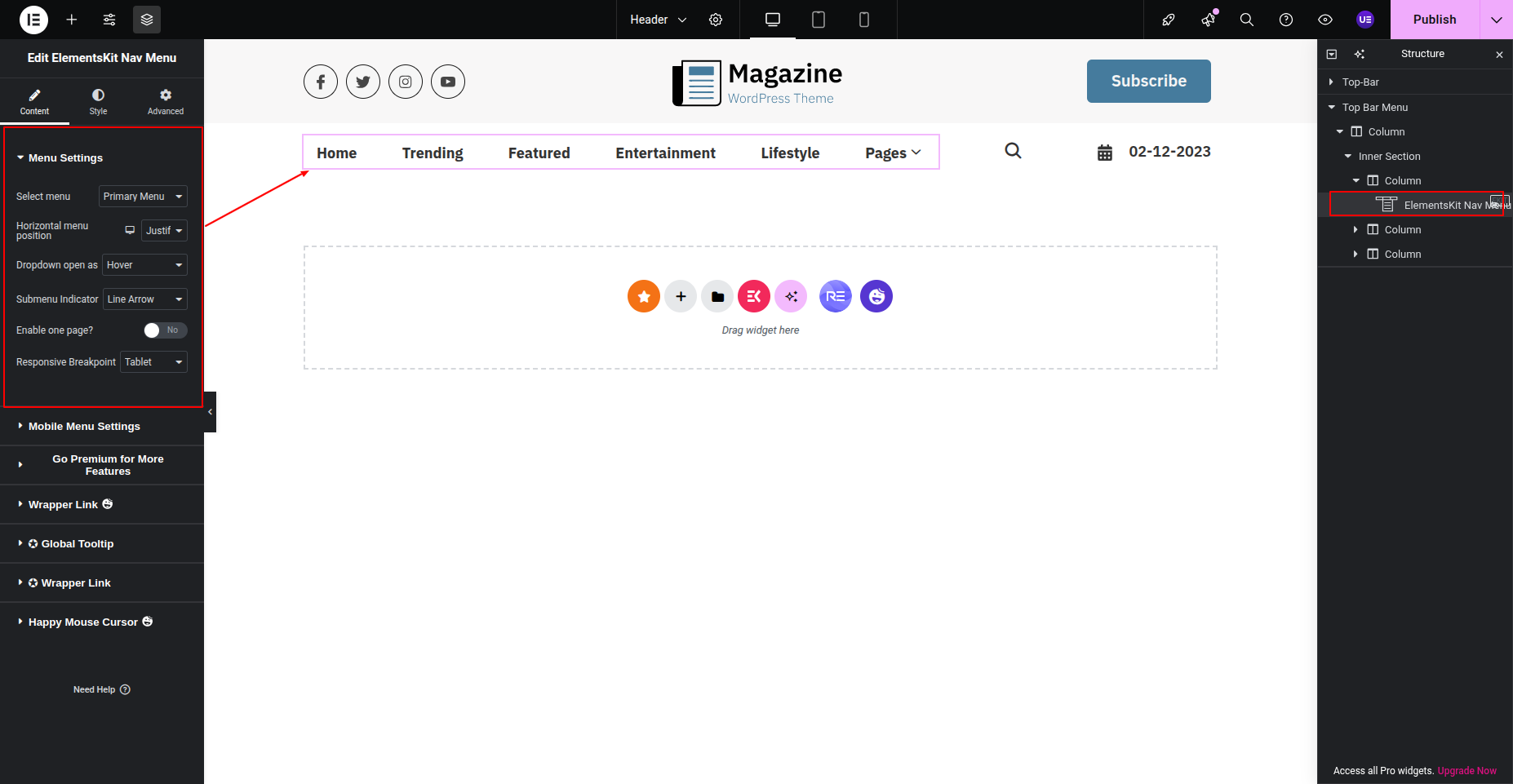
Task: Open Site Settings sliders icon
Action: coord(109,20)
